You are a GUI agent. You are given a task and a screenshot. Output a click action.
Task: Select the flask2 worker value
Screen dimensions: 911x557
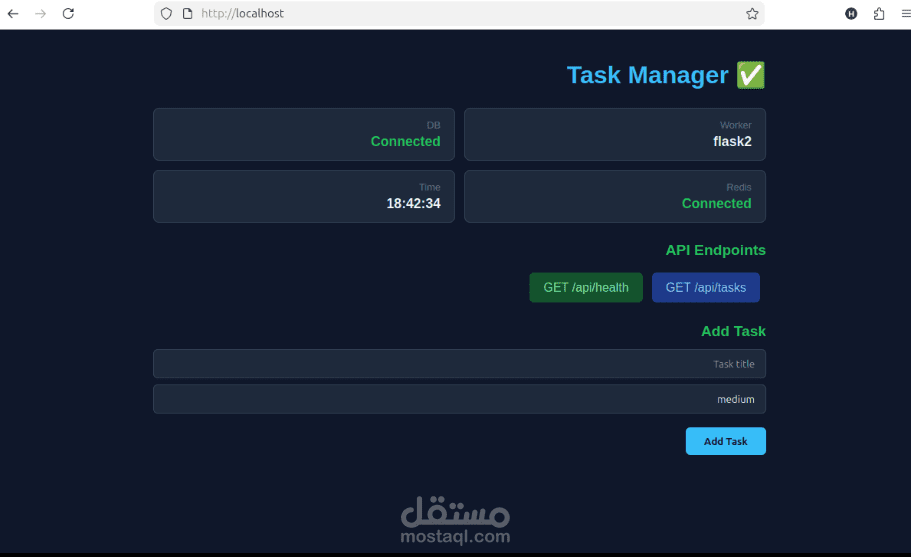732,141
